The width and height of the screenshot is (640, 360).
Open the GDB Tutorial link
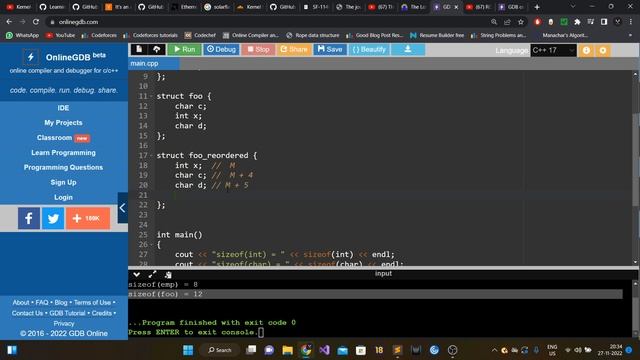(x=67, y=313)
